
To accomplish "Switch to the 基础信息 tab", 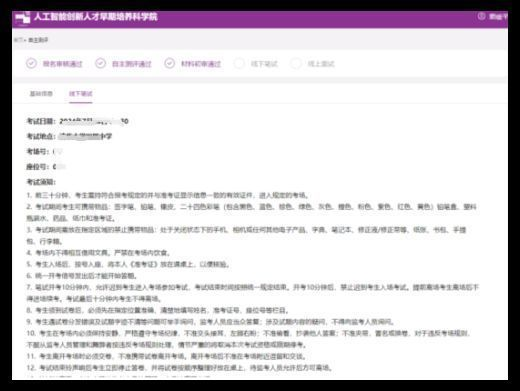I will point(41,94).
